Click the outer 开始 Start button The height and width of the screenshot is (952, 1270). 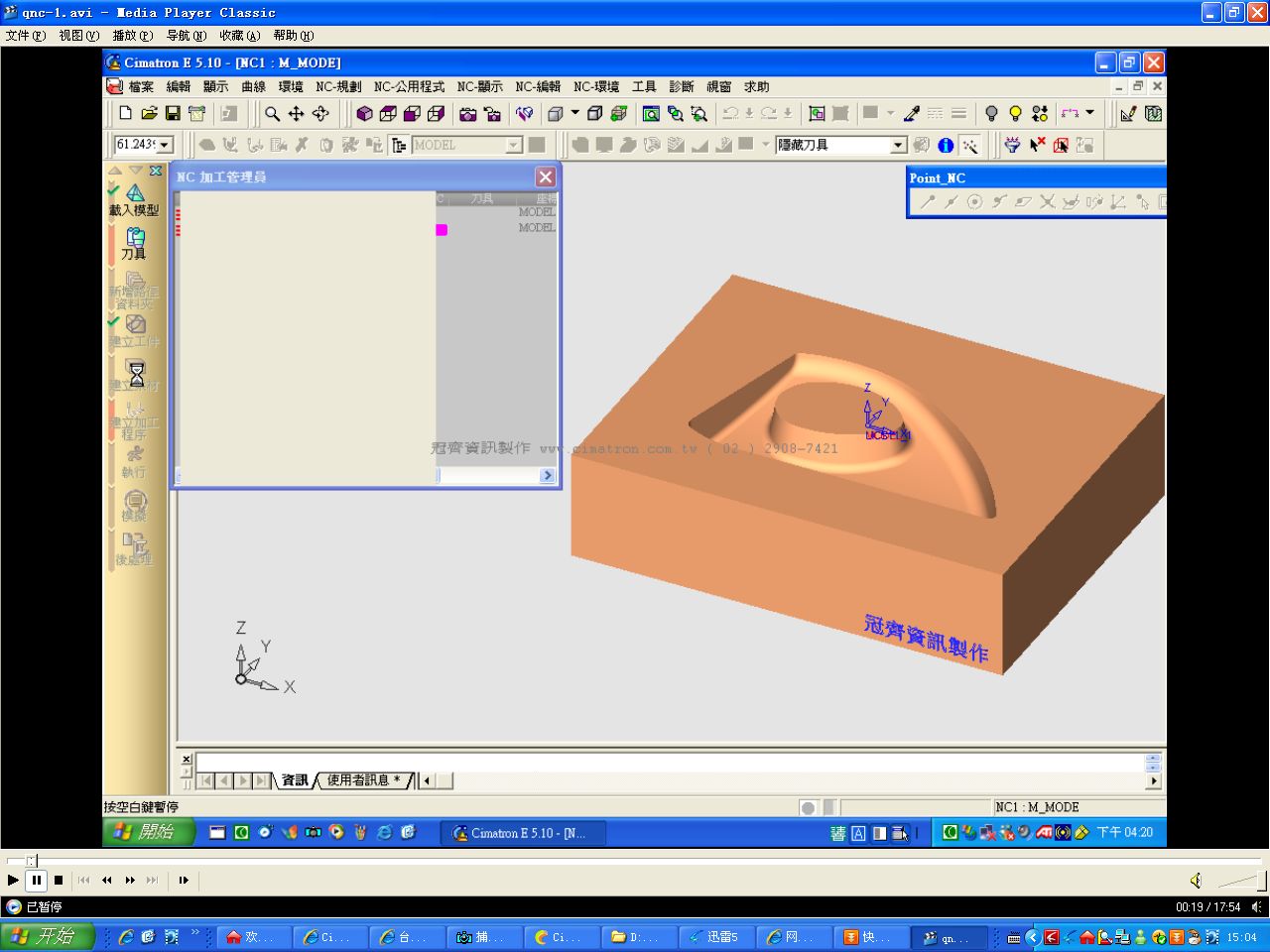(48, 937)
